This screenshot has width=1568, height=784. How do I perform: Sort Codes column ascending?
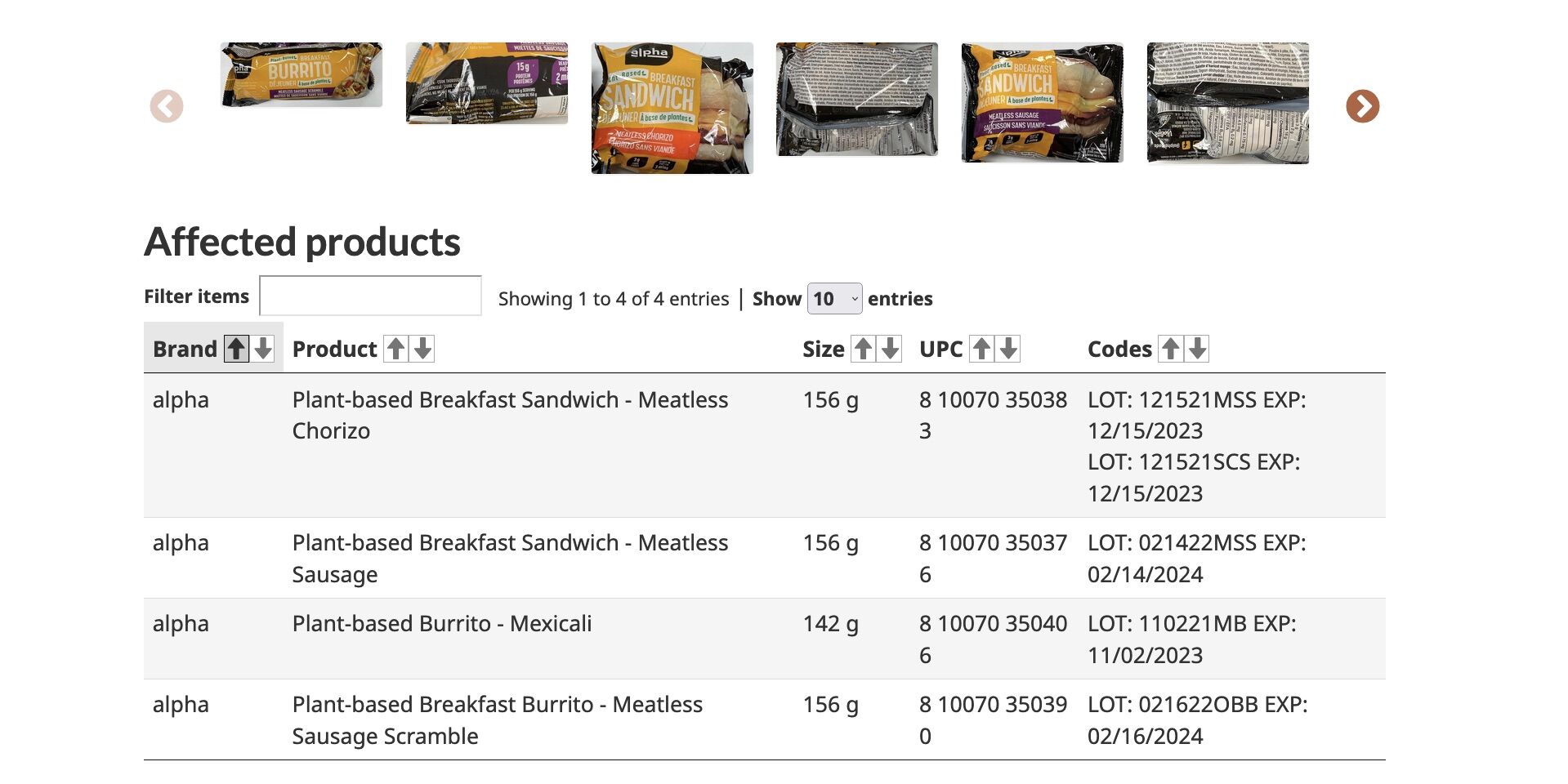[1171, 349]
